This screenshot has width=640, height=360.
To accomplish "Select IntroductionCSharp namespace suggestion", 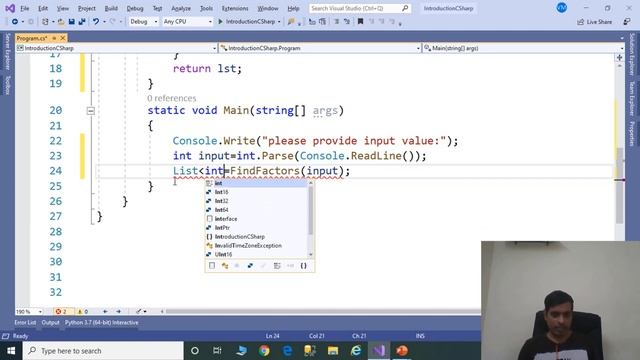I will (257, 237).
